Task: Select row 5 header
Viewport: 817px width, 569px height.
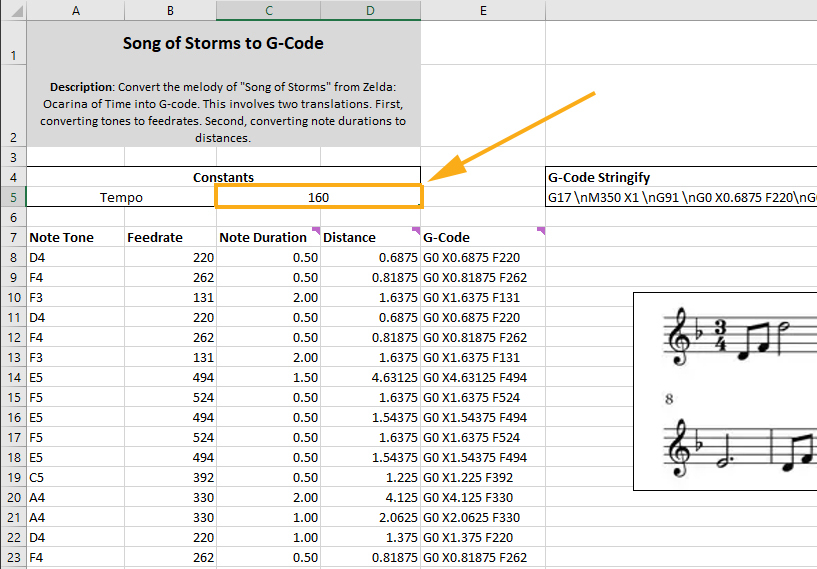Action: click(x=14, y=197)
